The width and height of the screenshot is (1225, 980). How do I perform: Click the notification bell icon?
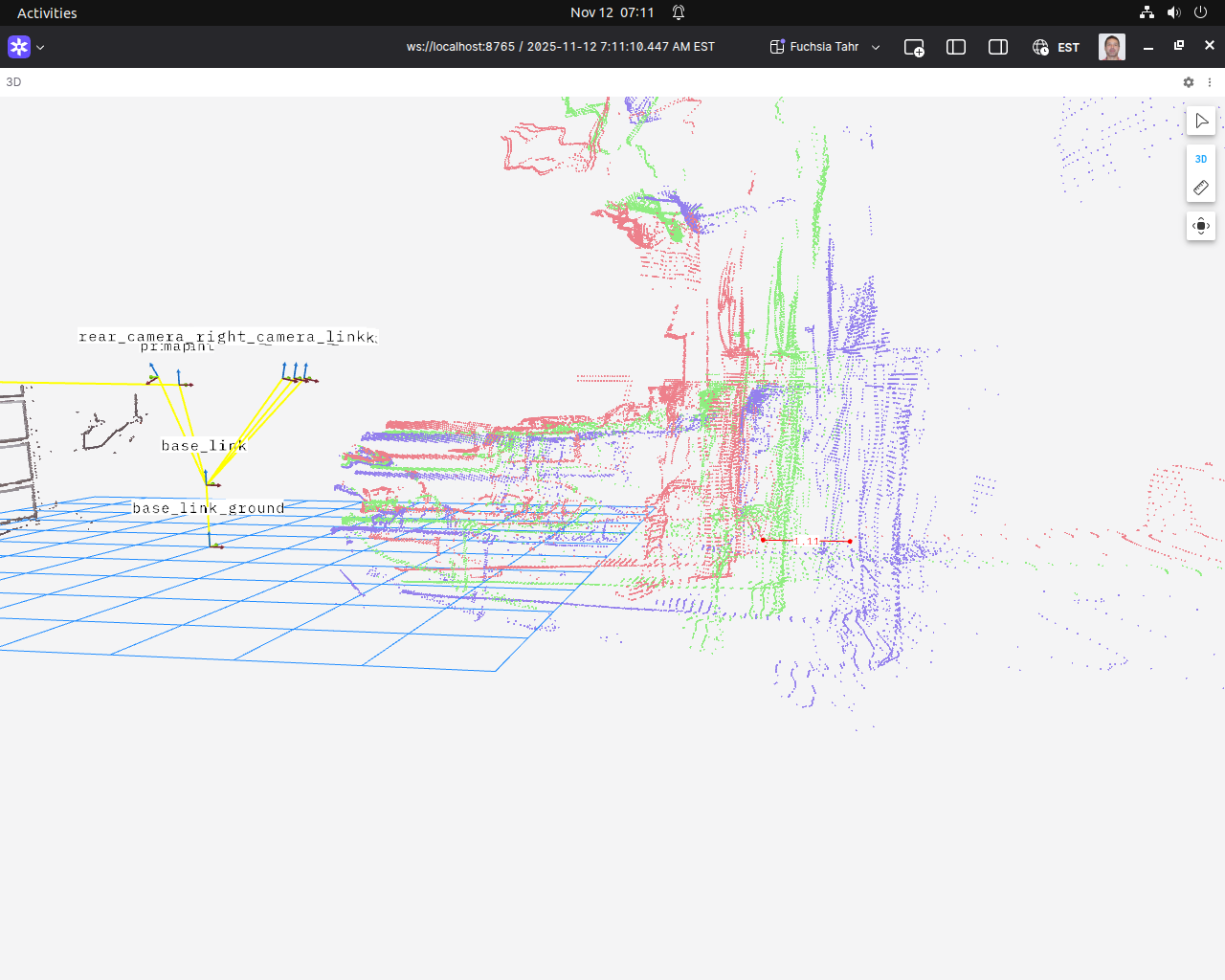coord(679,12)
